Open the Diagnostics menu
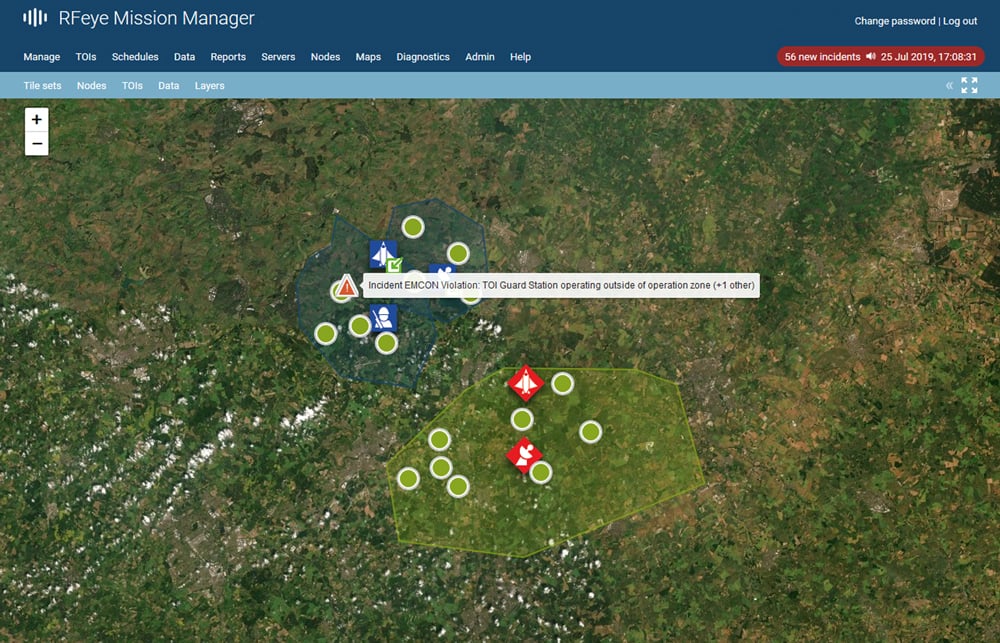Screen dimensions: 1000x643 (423, 57)
